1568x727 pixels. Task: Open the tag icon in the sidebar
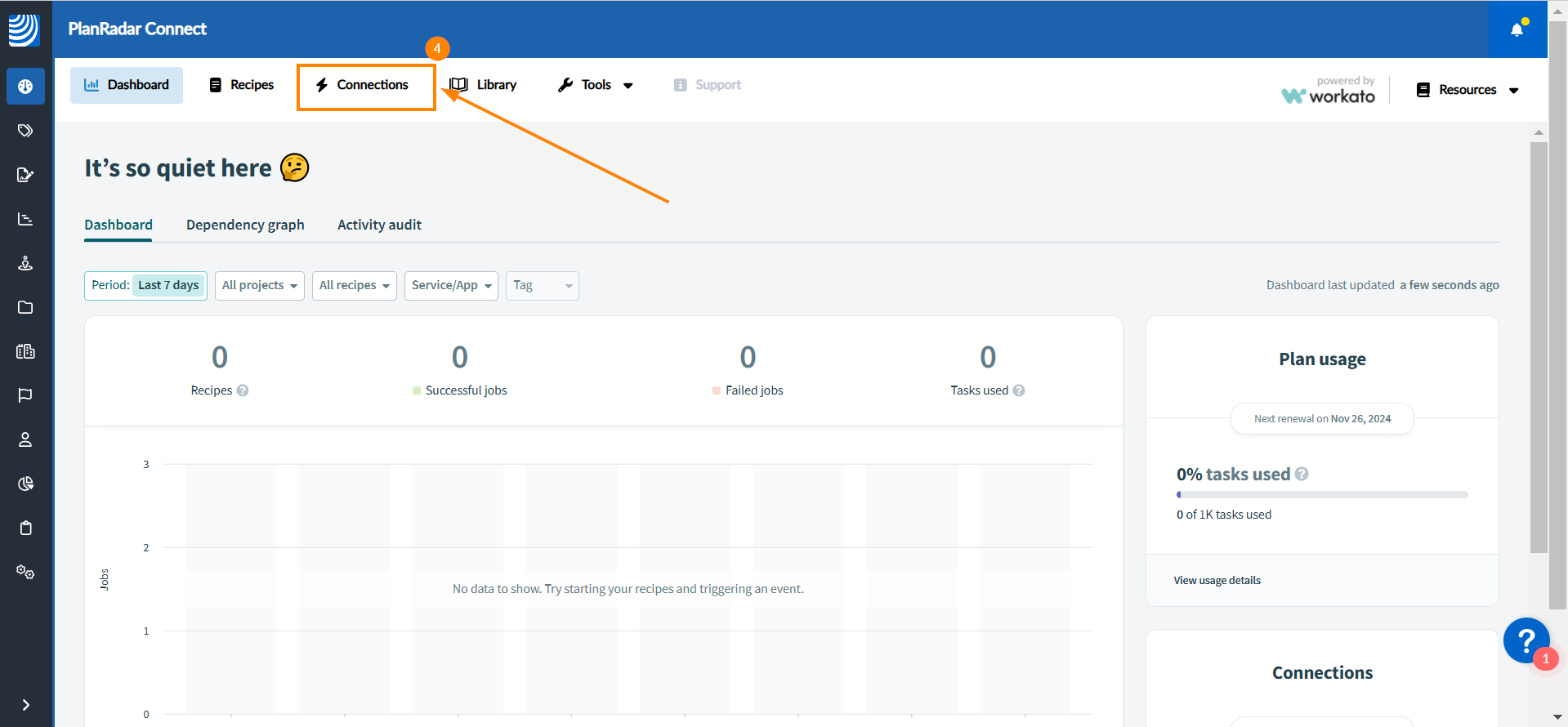tap(25, 131)
